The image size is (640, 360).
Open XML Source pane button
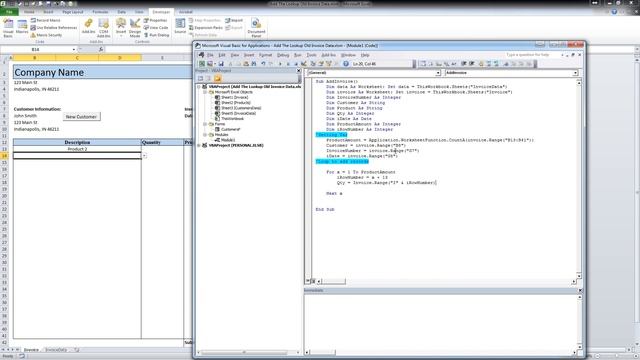(180, 26)
